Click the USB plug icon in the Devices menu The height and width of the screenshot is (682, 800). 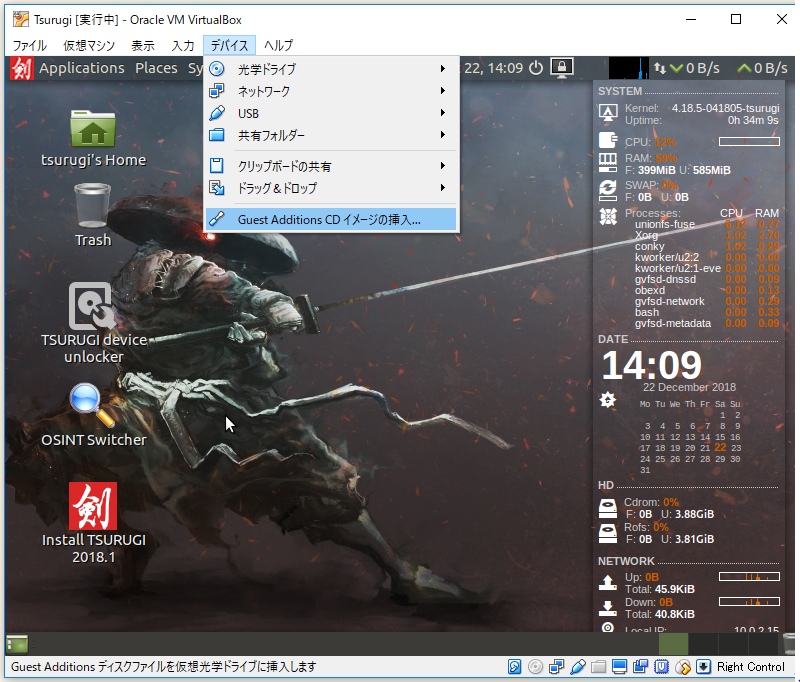tap(217, 113)
